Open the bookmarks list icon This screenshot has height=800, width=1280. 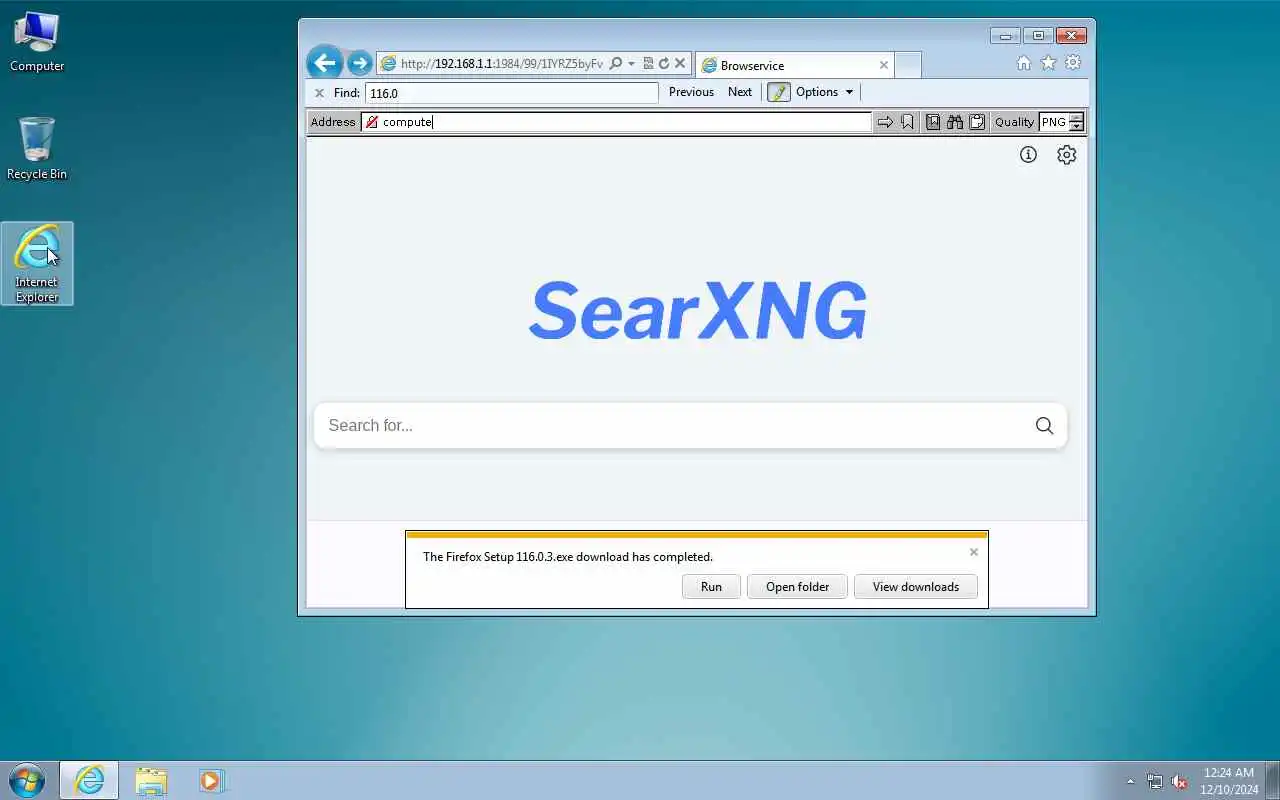click(x=933, y=122)
